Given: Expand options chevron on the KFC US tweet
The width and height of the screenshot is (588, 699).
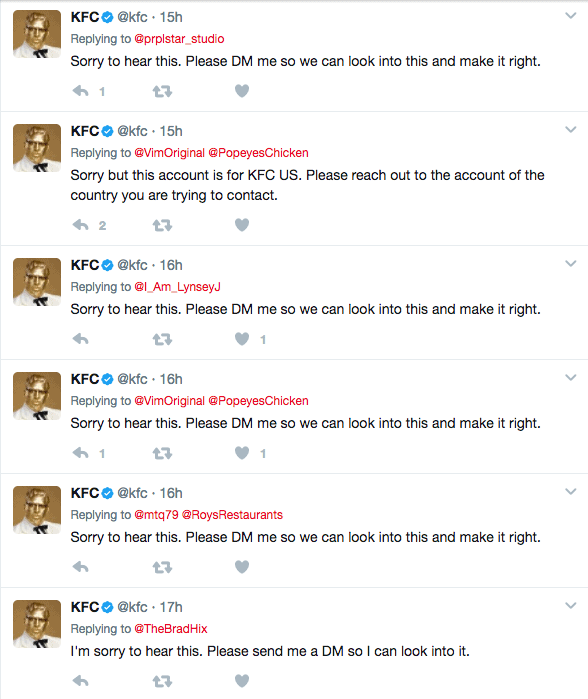Looking at the screenshot, I should click(571, 130).
